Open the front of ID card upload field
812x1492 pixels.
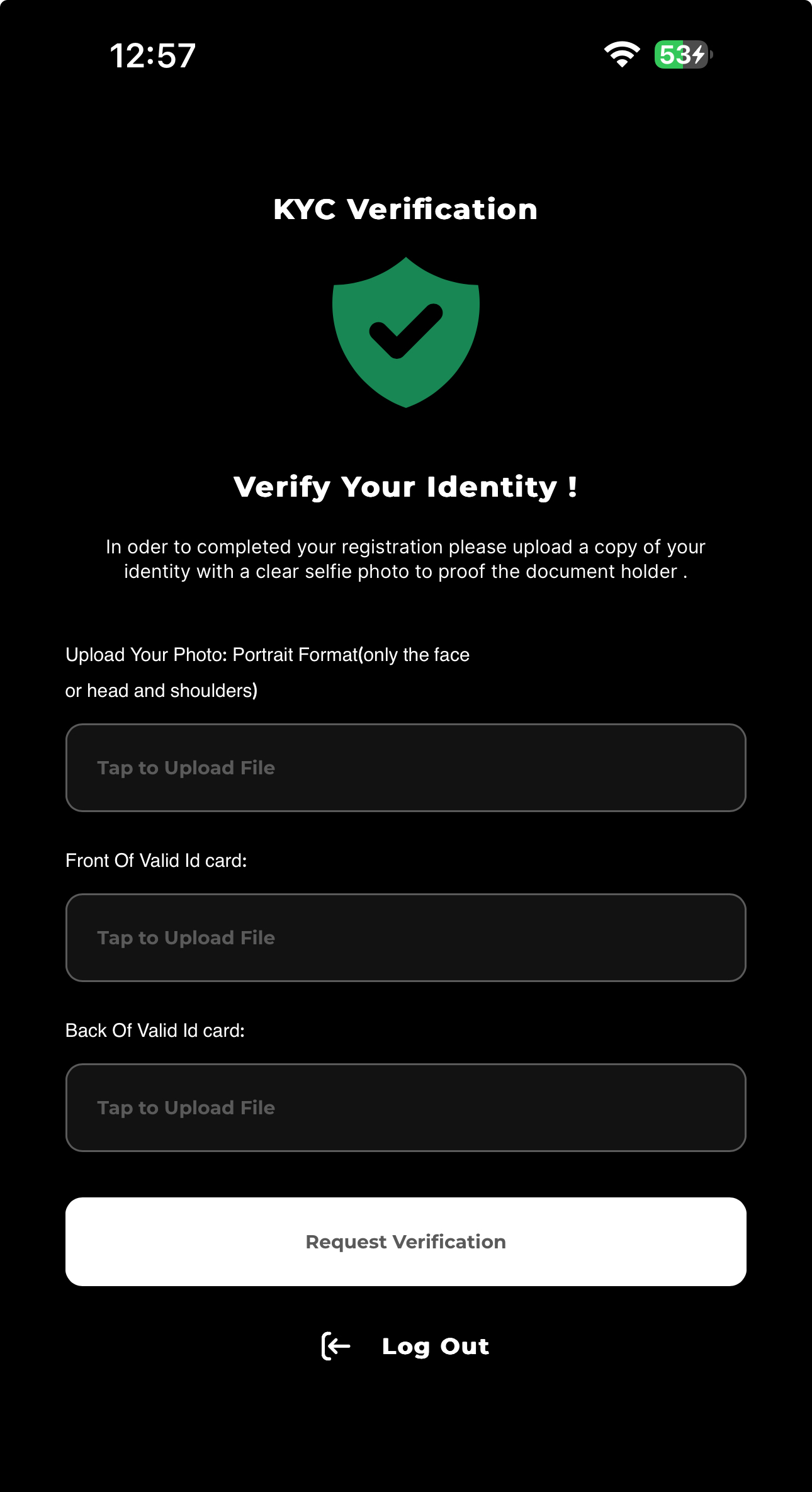point(406,937)
